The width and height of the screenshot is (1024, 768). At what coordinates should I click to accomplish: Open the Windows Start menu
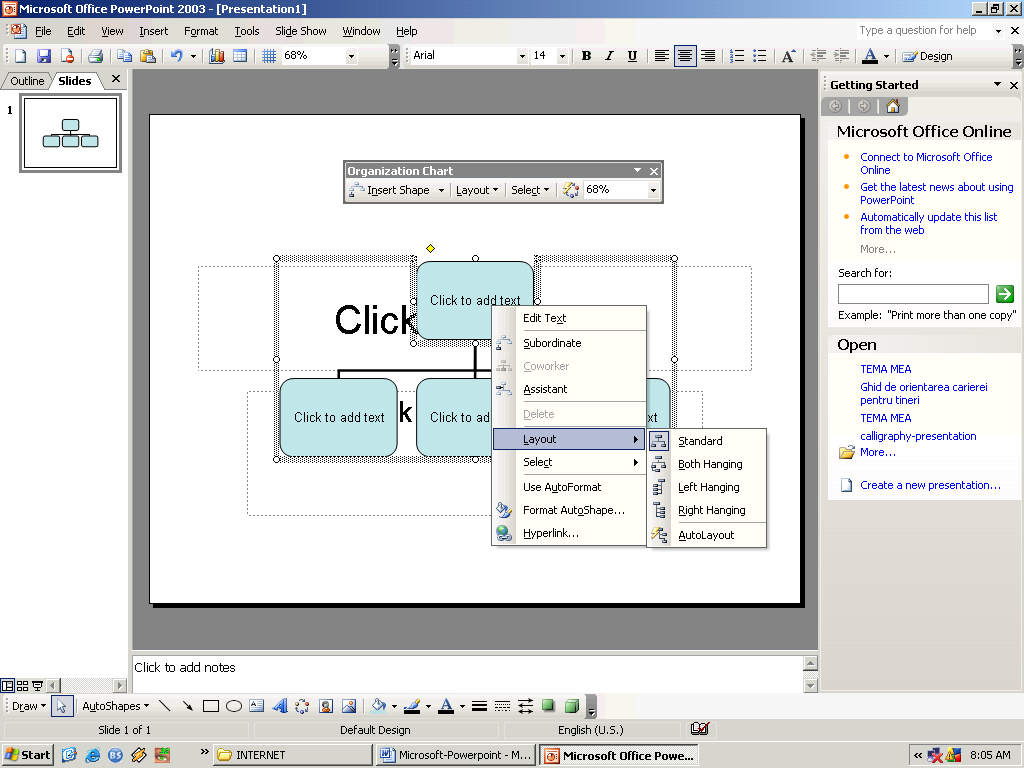29,755
